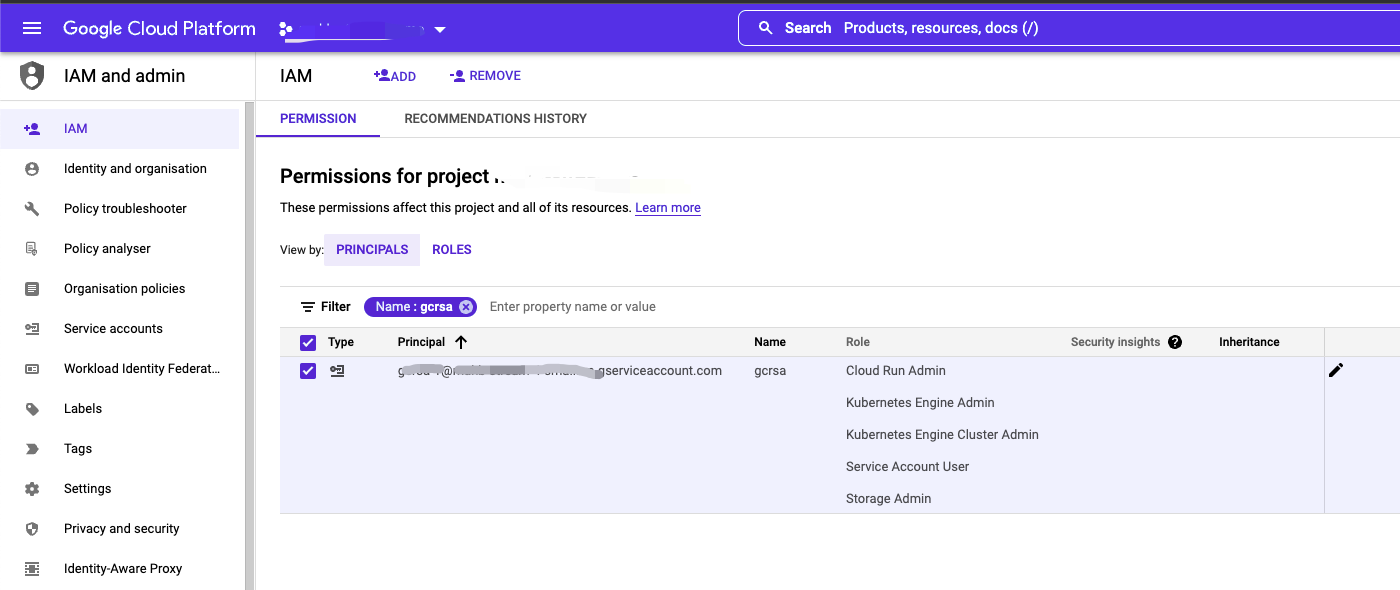Open the Tags section icon
1400x590 pixels.
pos(31,448)
